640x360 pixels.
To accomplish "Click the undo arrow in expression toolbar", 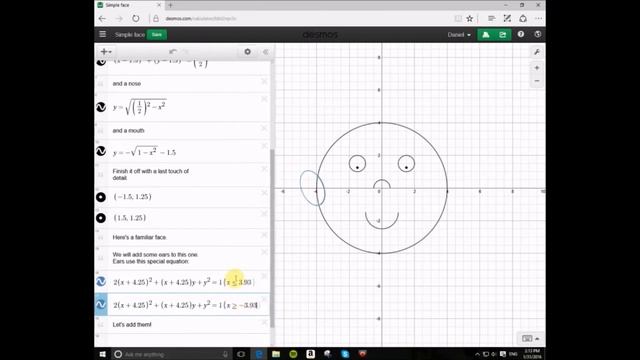I will click(173, 52).
